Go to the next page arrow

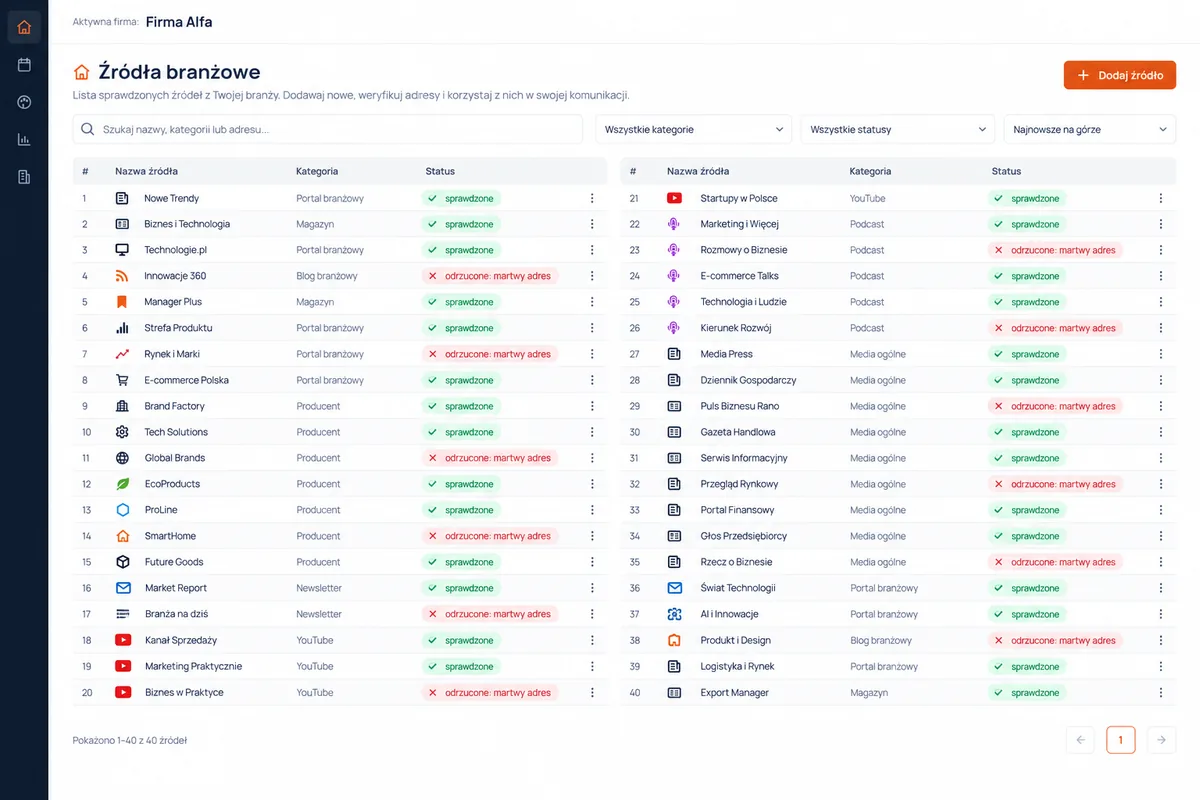(x=1161, y=740)
